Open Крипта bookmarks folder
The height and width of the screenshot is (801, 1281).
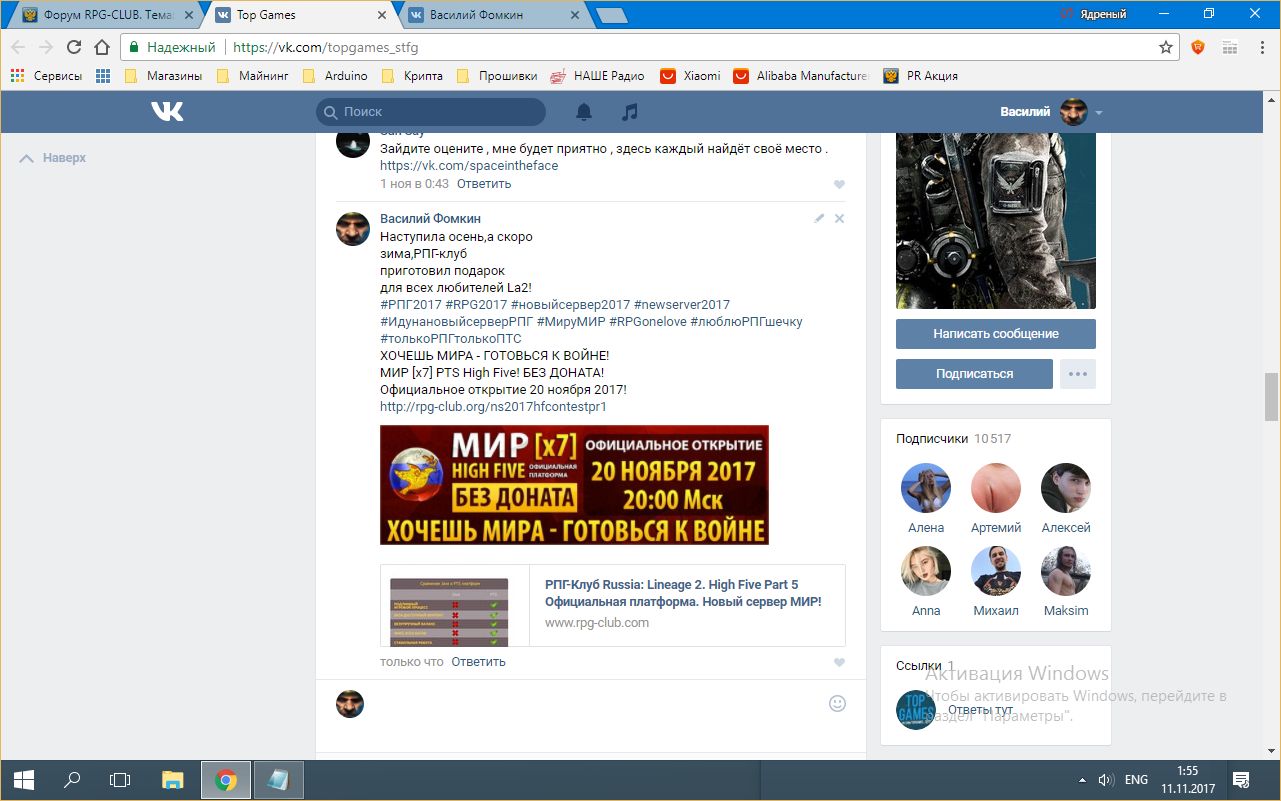coord(412,76)
